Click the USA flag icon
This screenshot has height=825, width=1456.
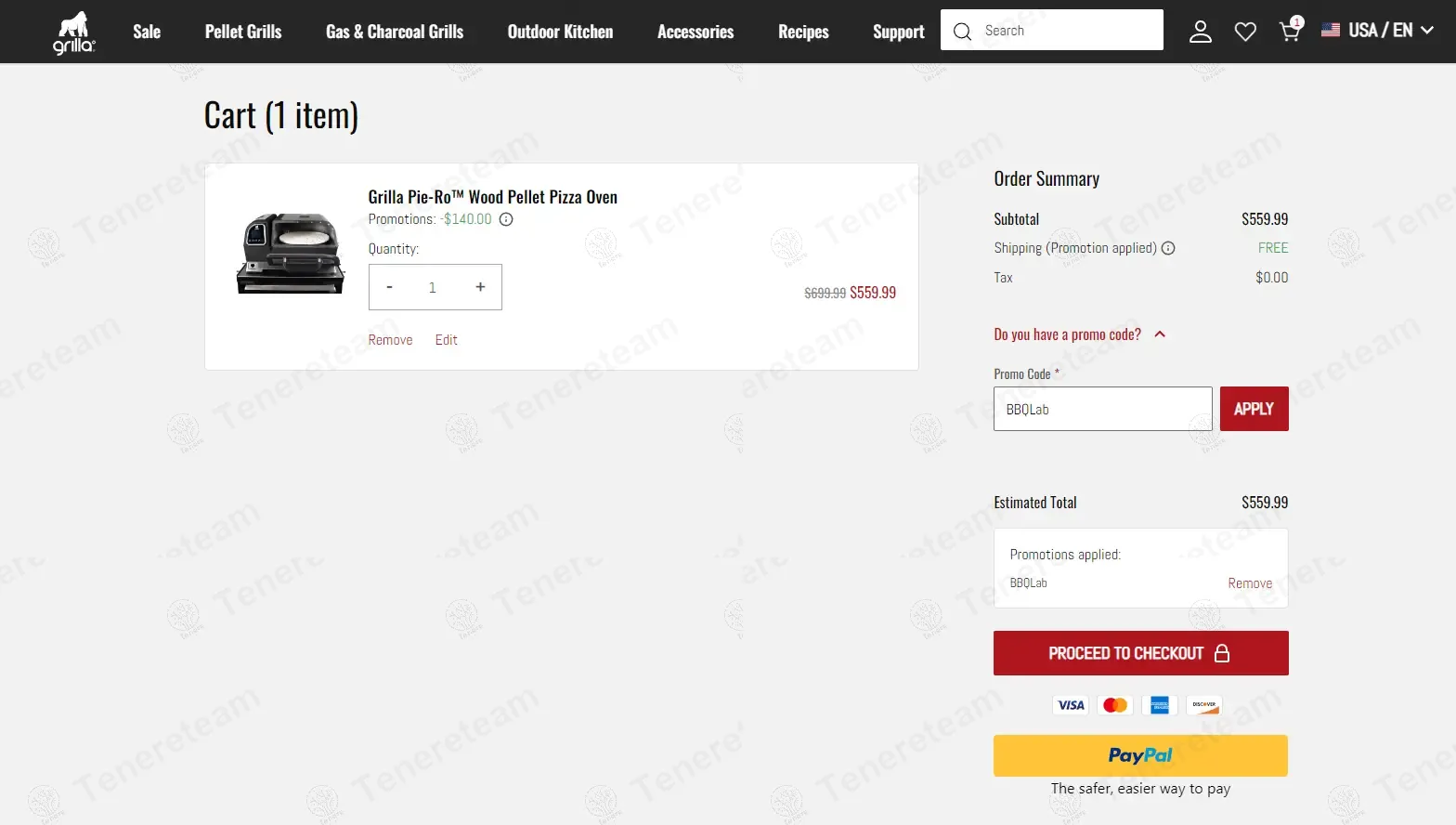tap(1331, 30)
